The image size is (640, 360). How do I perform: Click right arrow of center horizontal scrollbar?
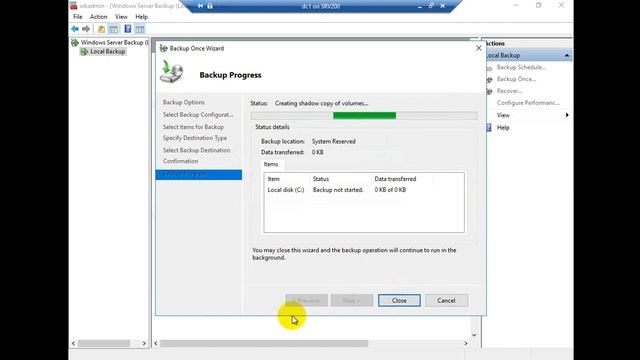[x=466, y=344]
